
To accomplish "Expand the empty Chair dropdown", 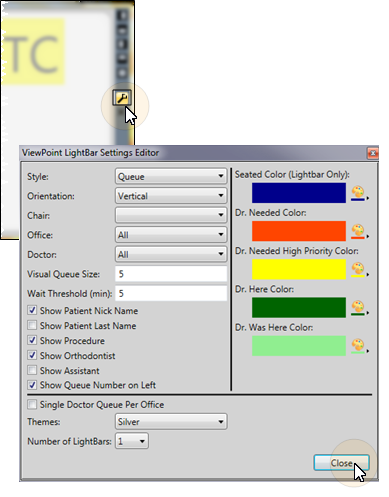I will click(171, 215).
